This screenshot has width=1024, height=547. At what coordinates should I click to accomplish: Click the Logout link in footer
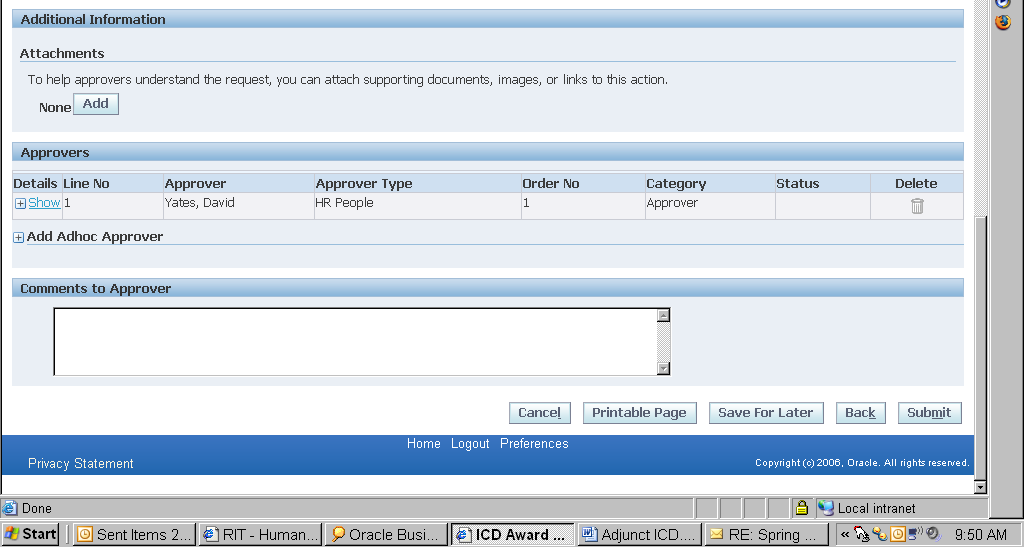click(x=470, y=444)
